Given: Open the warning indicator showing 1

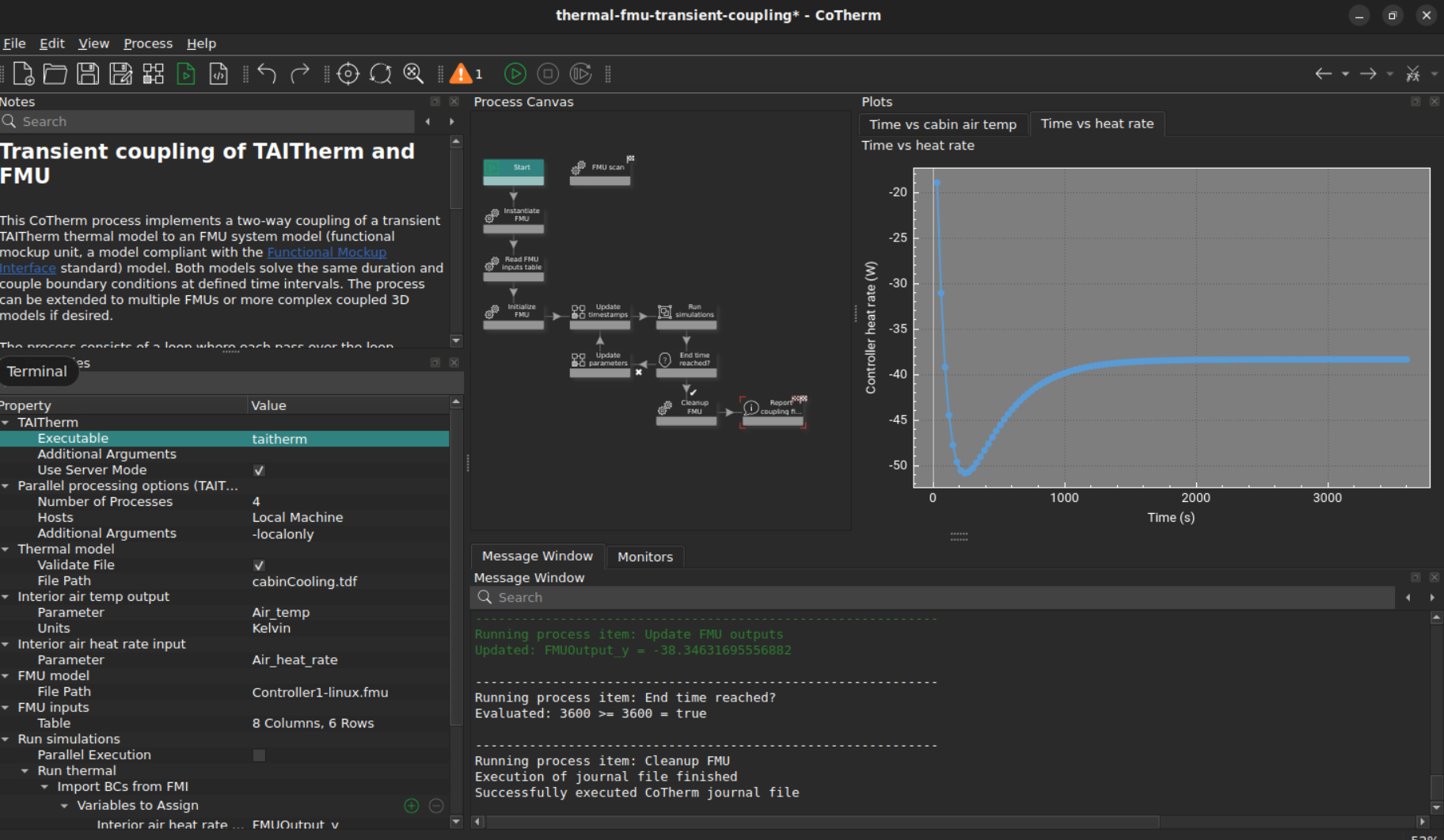Looking at the screenshot, I should 465,74.
